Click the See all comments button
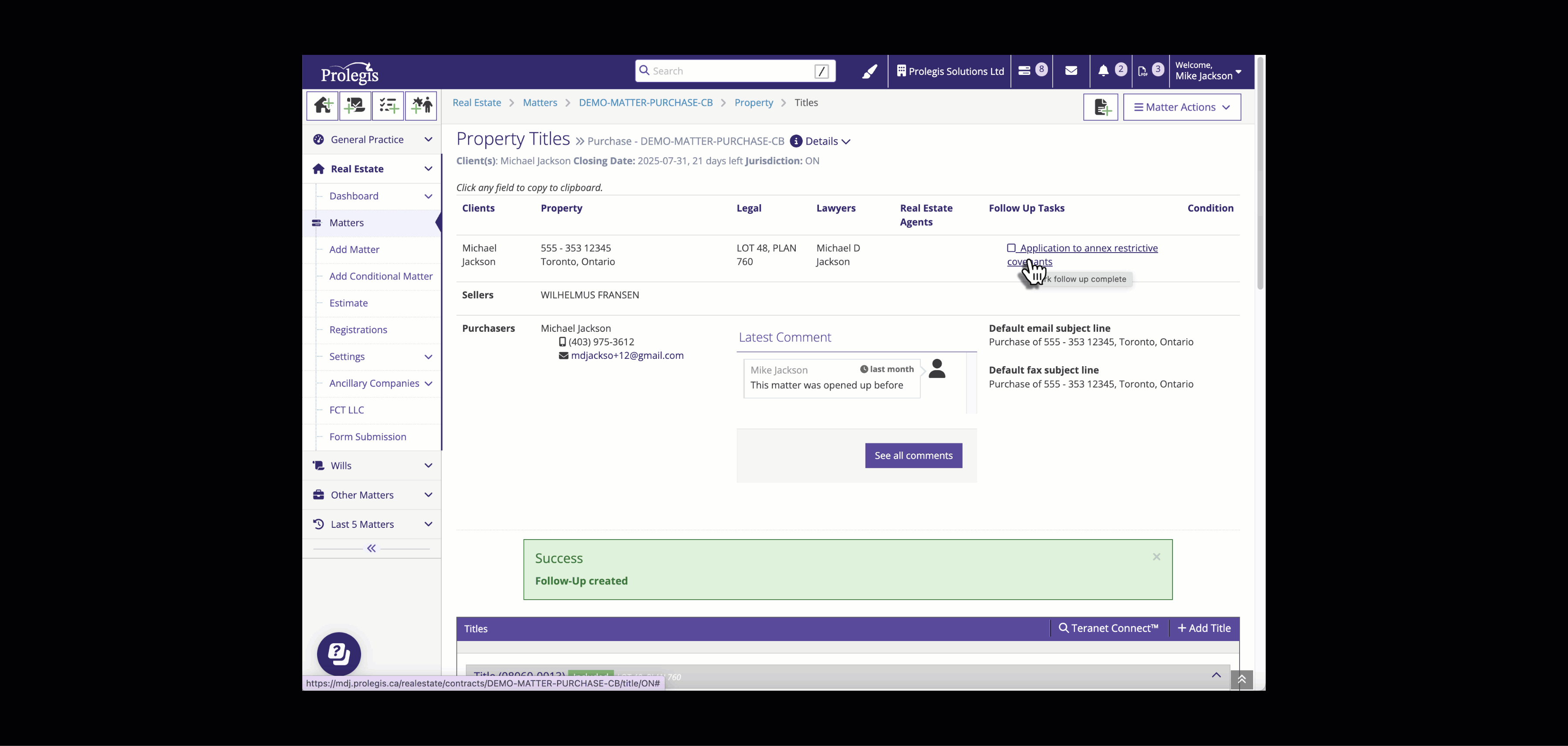1568x746 pixels. 913,456
